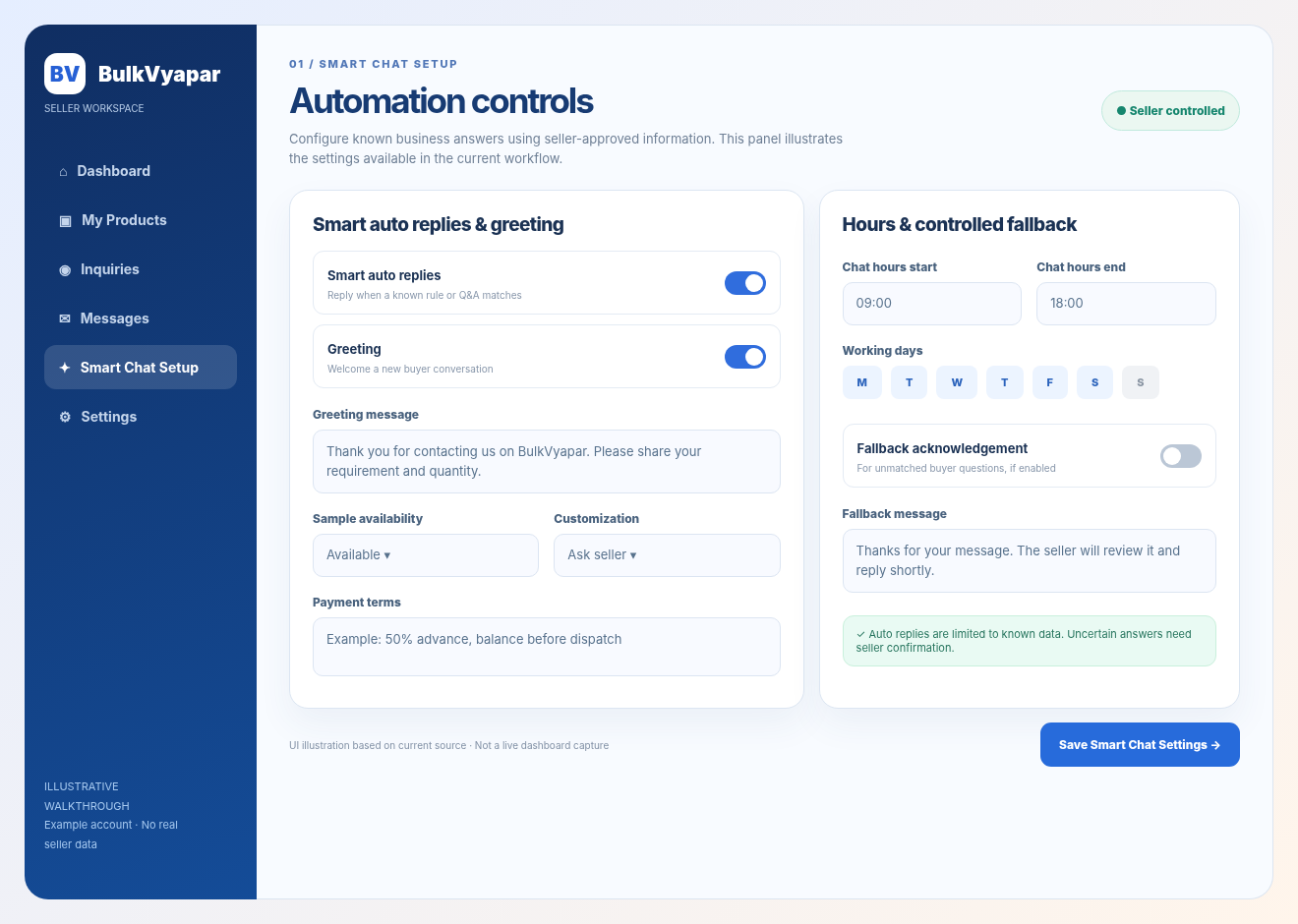Click the Inquiries circle icon
Viewport: 1298px width, 924px height.
coord(65,269)
